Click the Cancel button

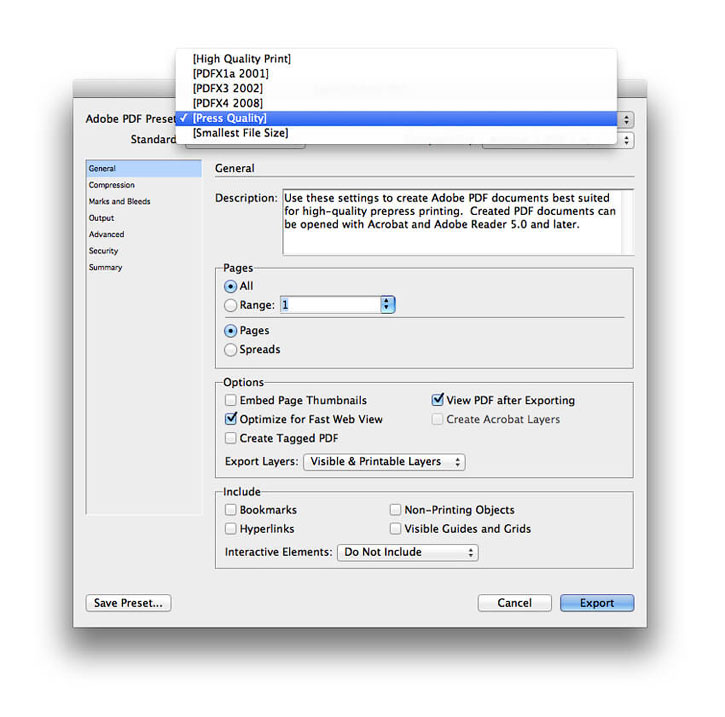[515, 603]
